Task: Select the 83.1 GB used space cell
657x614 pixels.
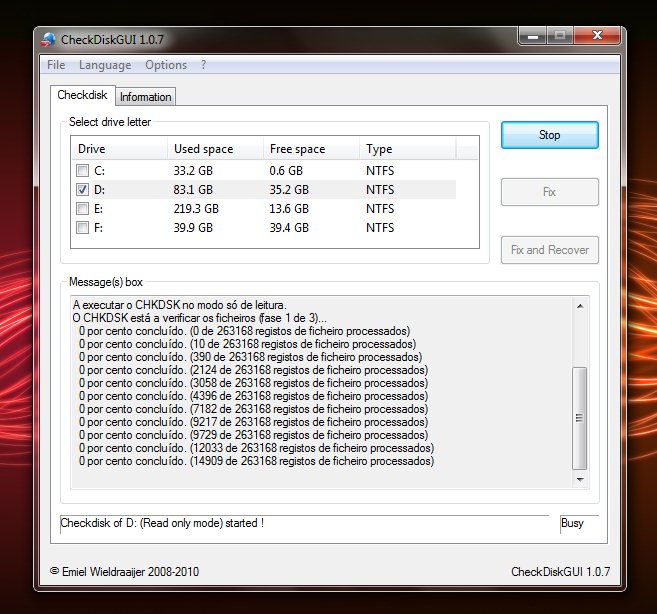Action: click(193, 190)
